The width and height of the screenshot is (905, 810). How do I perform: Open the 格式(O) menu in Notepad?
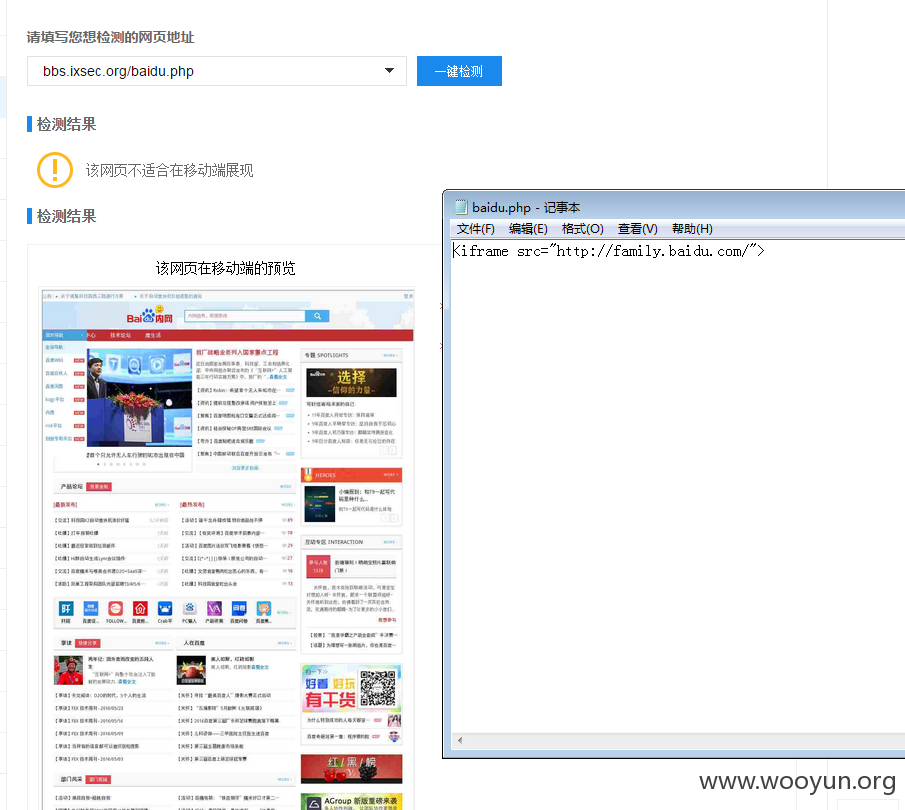(x=582, y=229)
